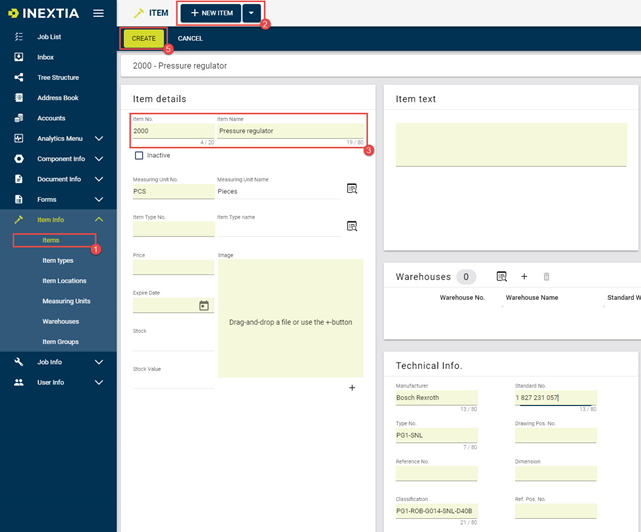The width and height of the screenshot is (641, 532).
Task: Toggle the hamburger menu icon
Action: (98, 13)
